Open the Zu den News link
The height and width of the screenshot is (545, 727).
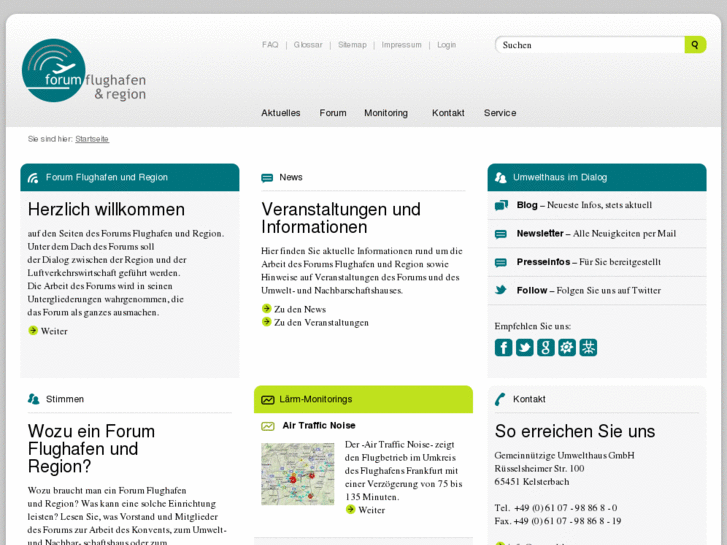[300, 309]
